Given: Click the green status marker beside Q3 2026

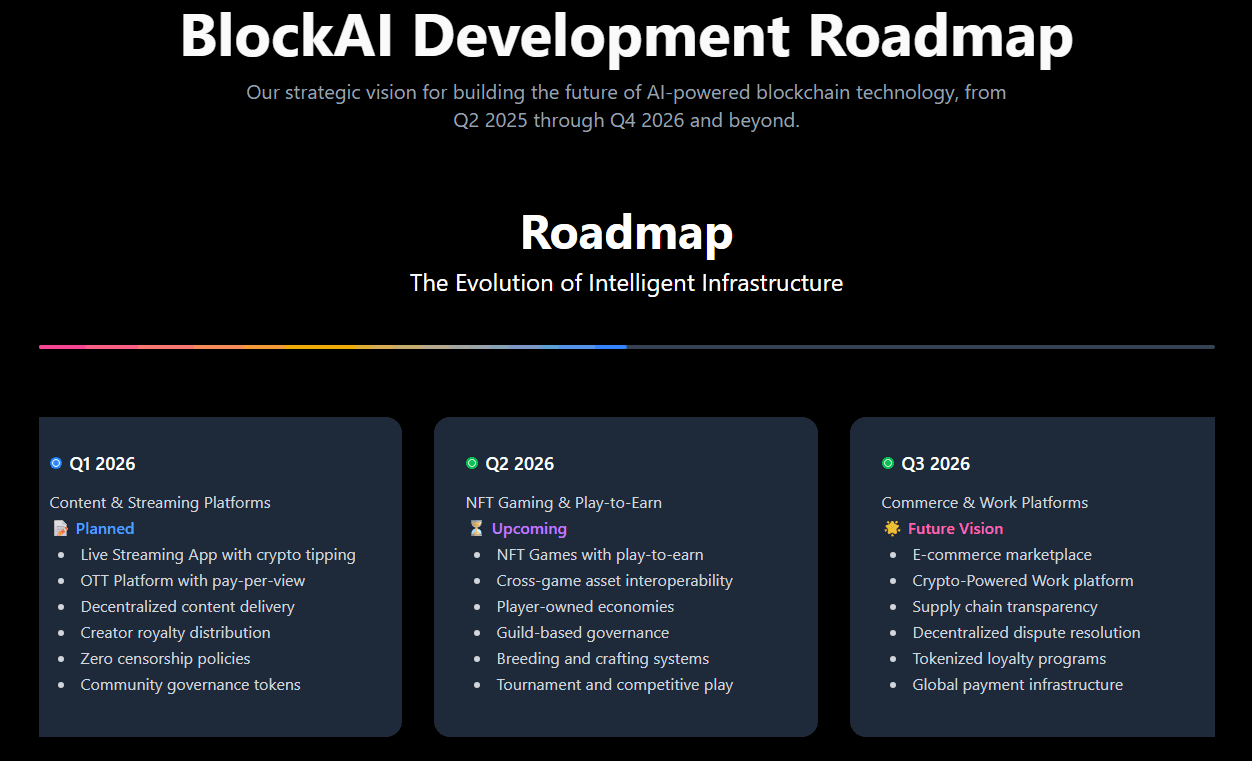Looking at the screenshot, I should coord(887,462).
